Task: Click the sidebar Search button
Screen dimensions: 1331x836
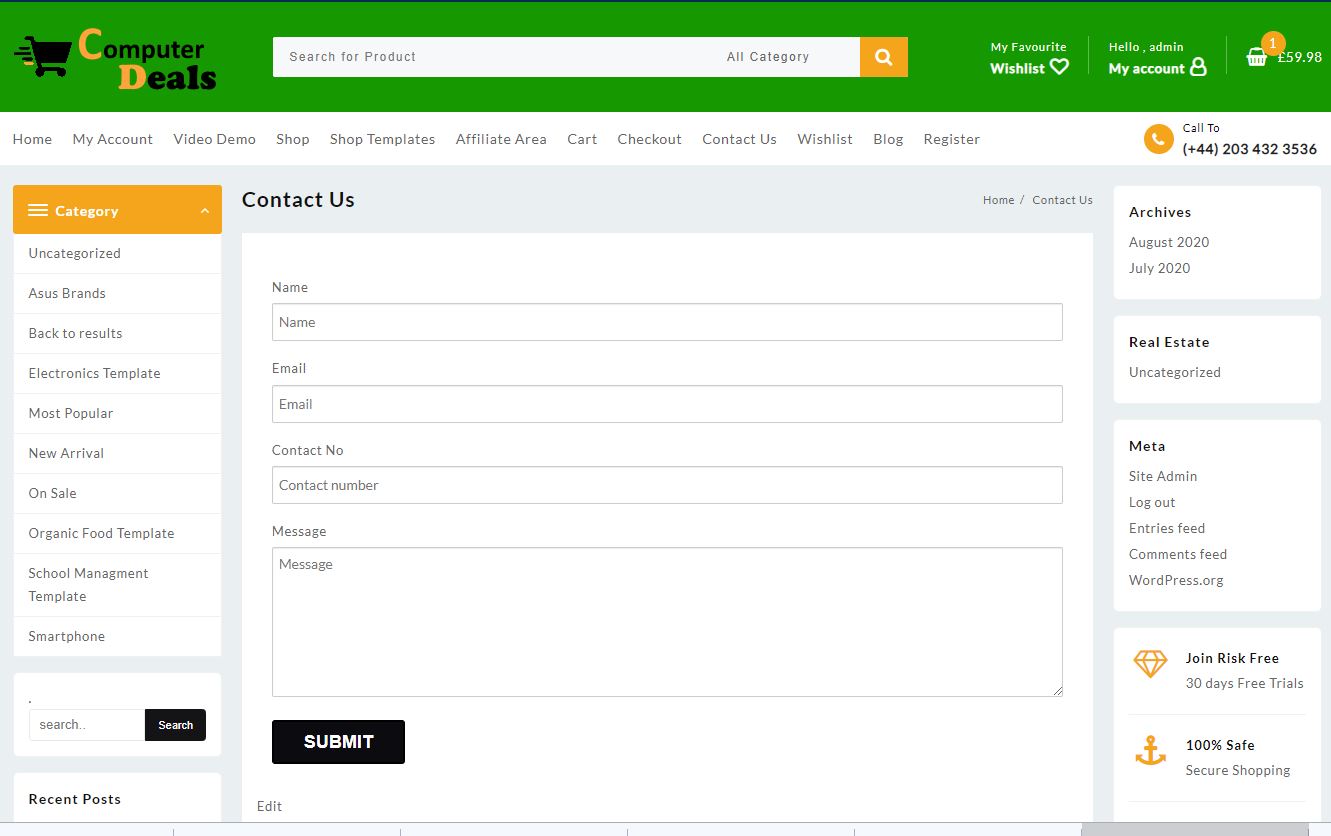Action: point(175,725)
